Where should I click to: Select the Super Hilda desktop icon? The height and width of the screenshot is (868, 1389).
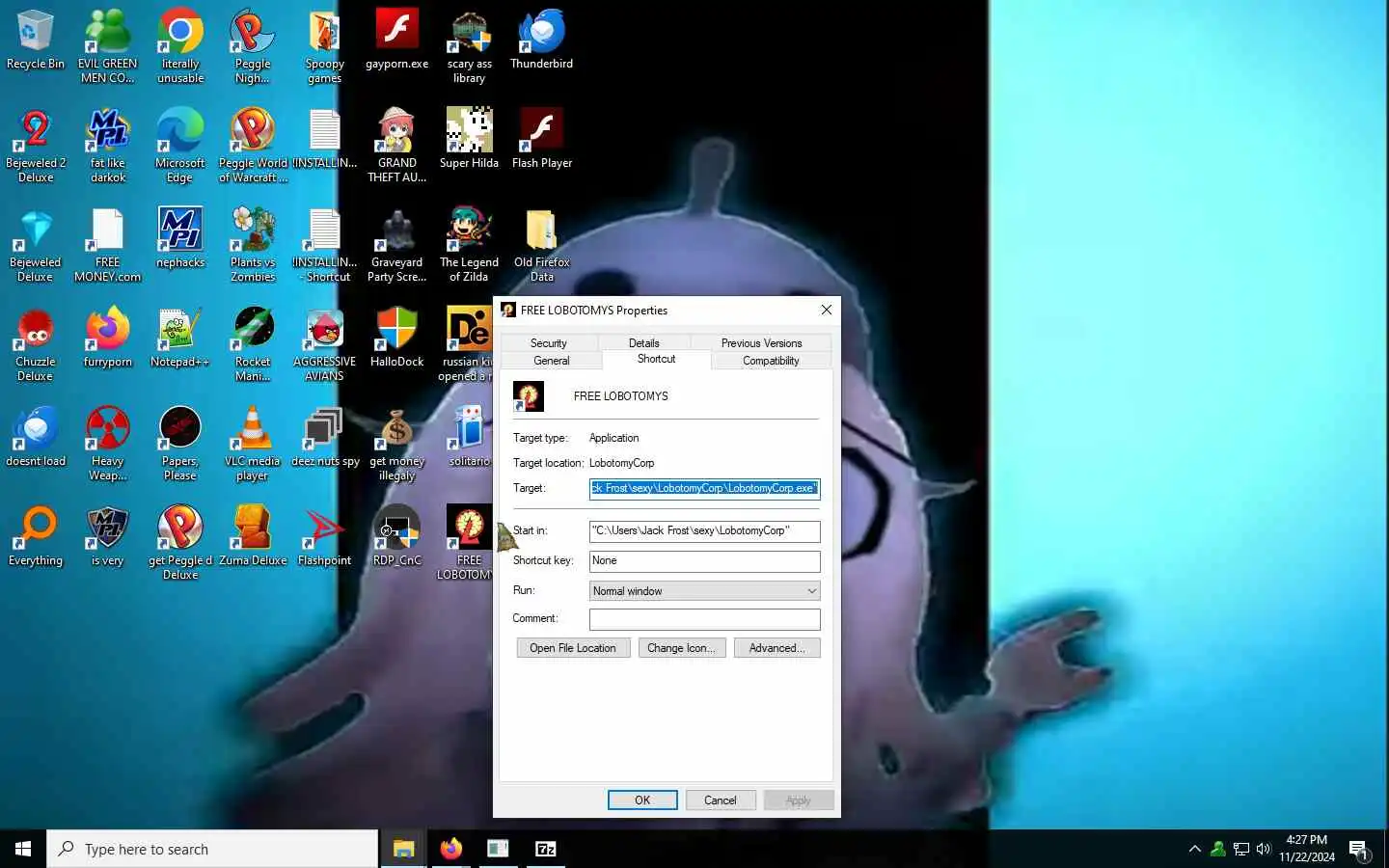click(x=470, y=138)
